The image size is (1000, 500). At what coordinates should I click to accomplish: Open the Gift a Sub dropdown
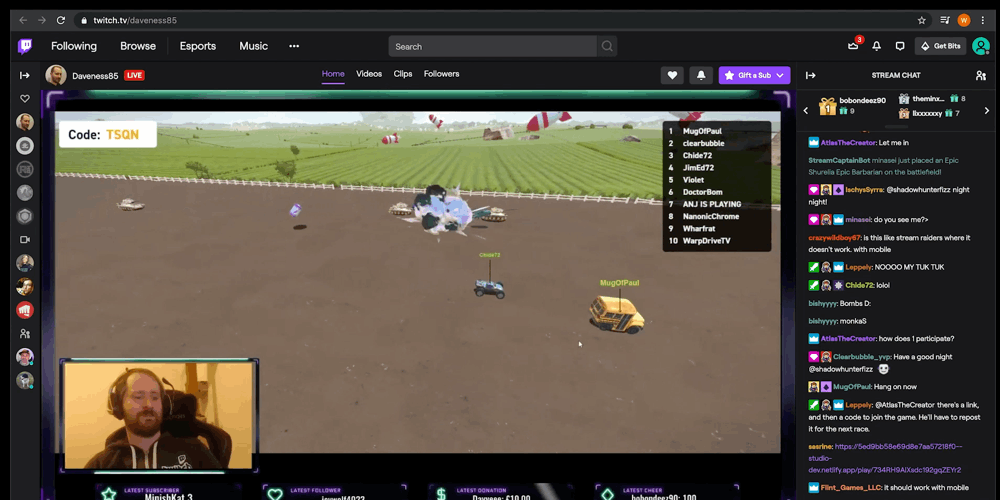coord(754,75)
